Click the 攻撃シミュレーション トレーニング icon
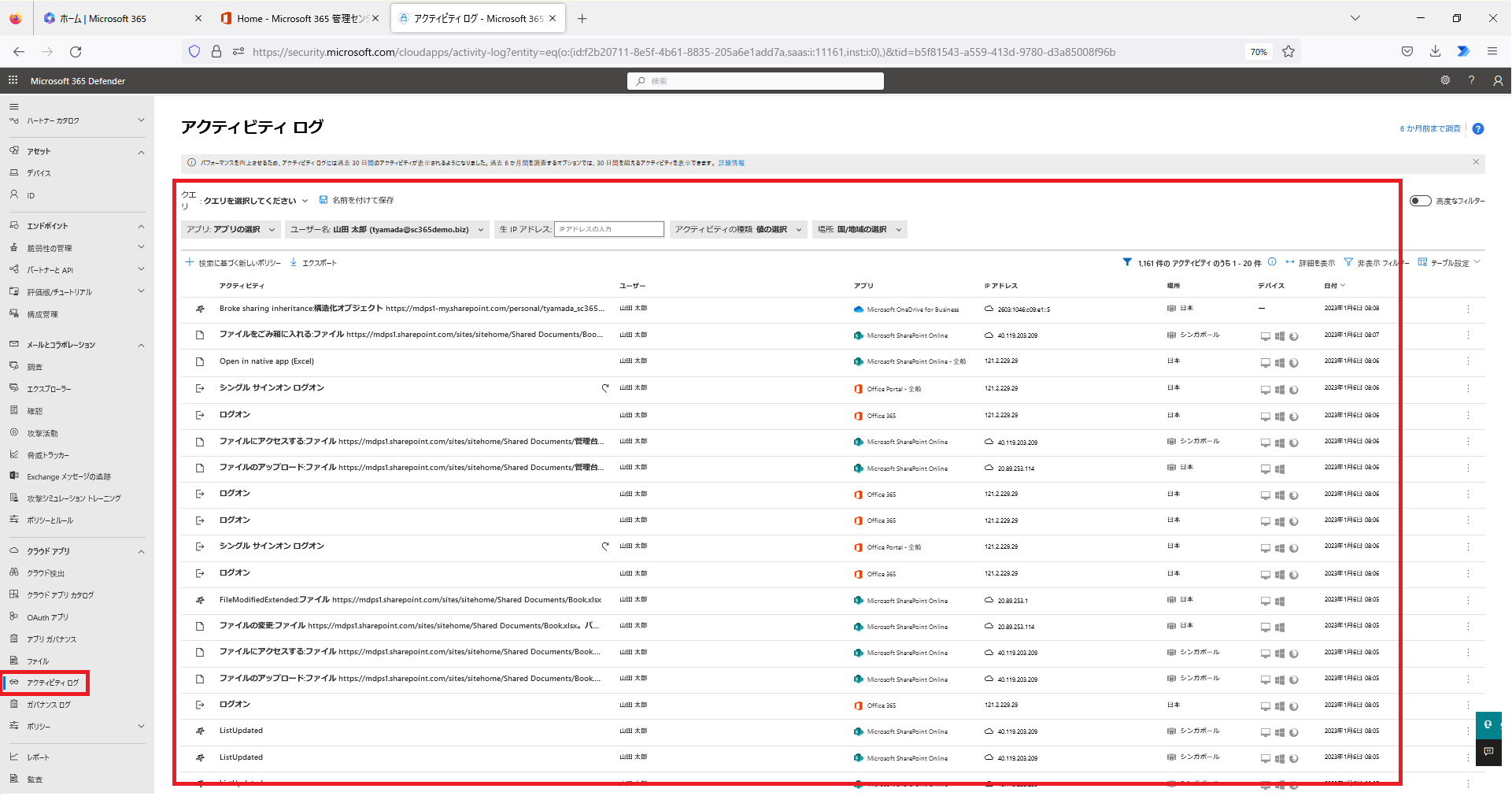This screenshot has width=1512, height=796. [x=13, y=498]
